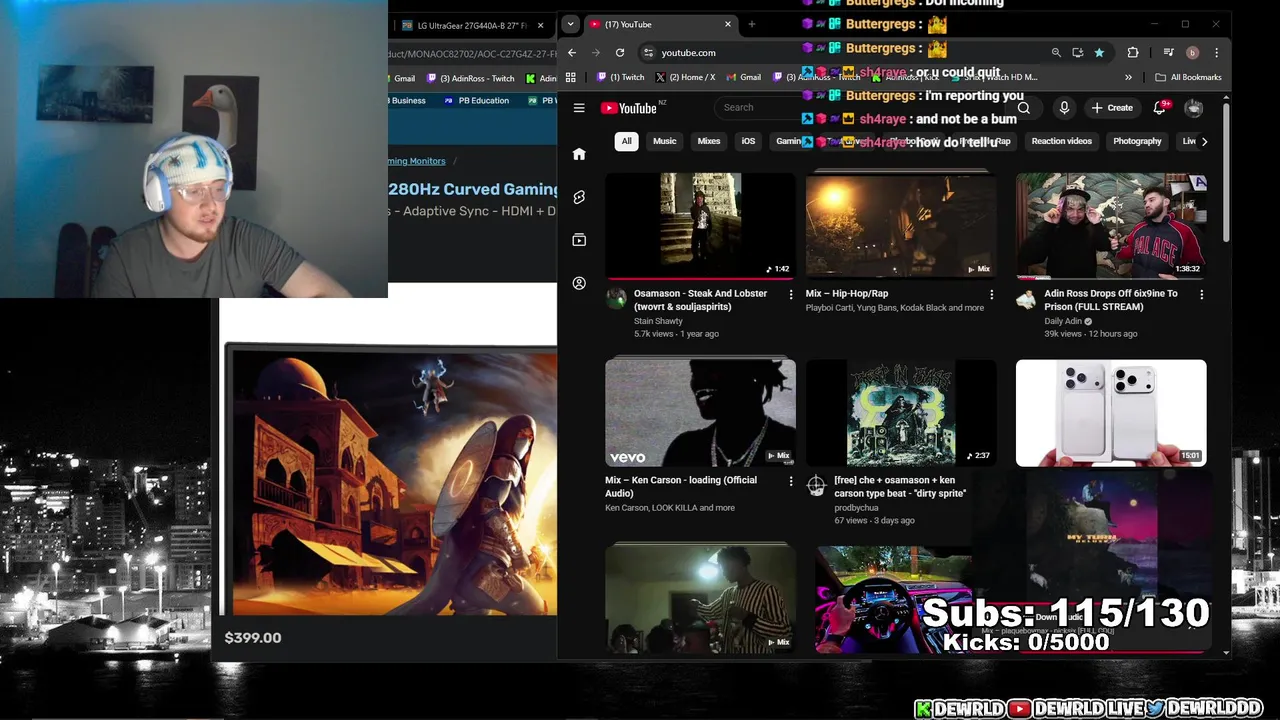Select the Music filter chip
Image resolution: width=1280 pixels, height=720 pixels.
point(665,141)
